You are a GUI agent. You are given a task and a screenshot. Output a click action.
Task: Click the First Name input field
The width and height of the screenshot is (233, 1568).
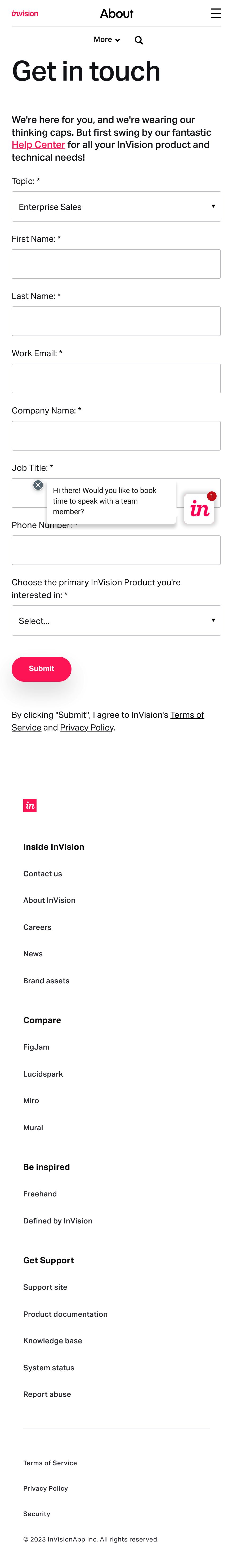116,264
